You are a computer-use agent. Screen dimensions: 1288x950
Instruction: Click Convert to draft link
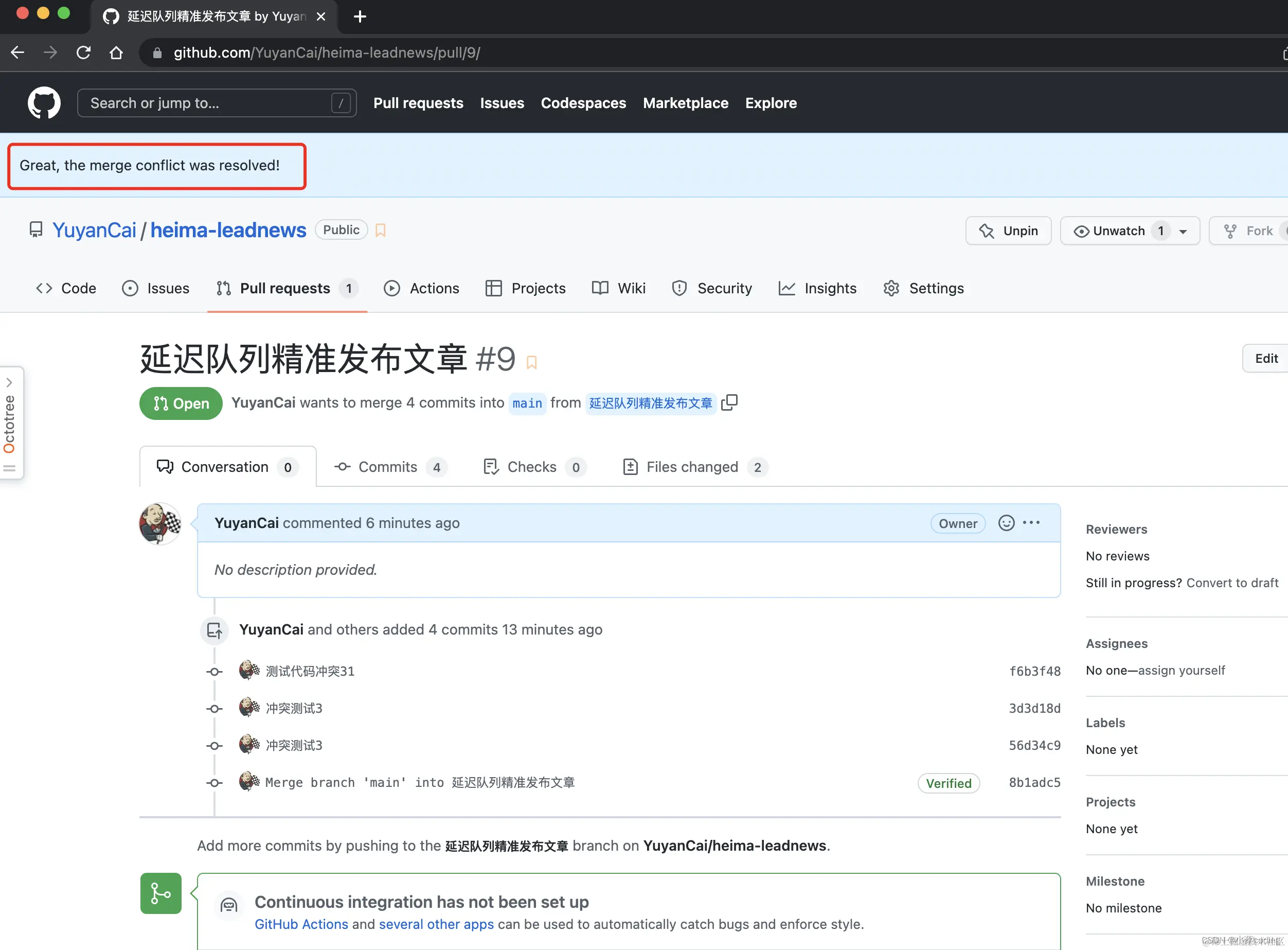pyautogui.click(x=1232, y=583)
